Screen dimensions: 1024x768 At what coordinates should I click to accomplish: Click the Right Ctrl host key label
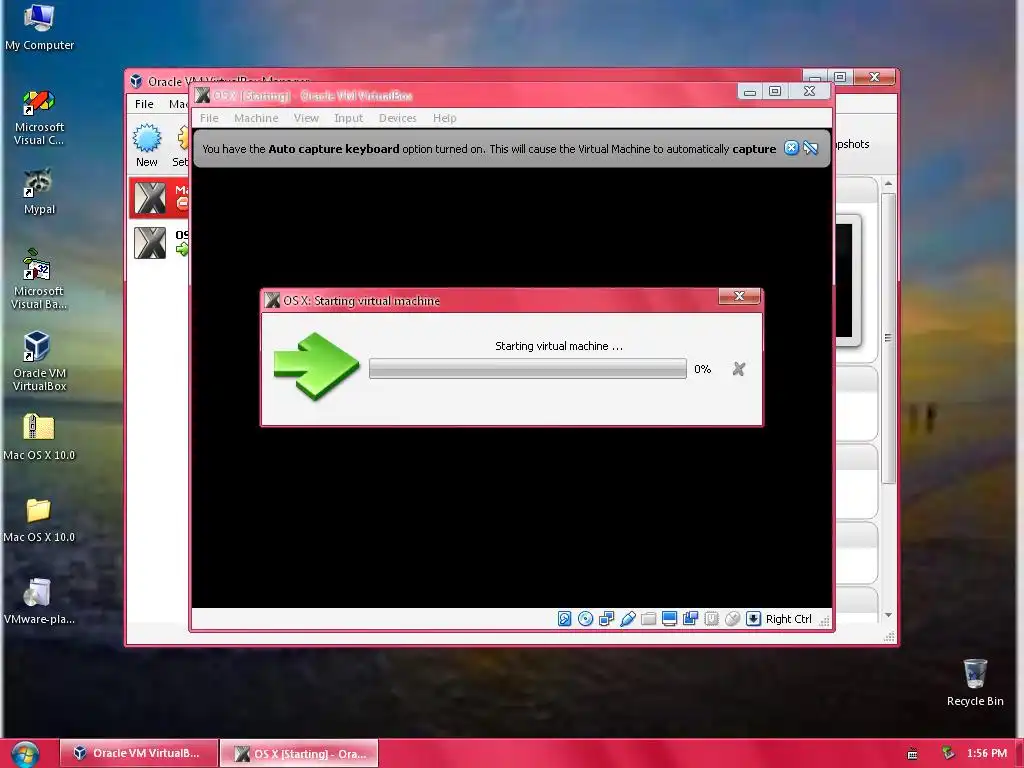click(788, 619)
